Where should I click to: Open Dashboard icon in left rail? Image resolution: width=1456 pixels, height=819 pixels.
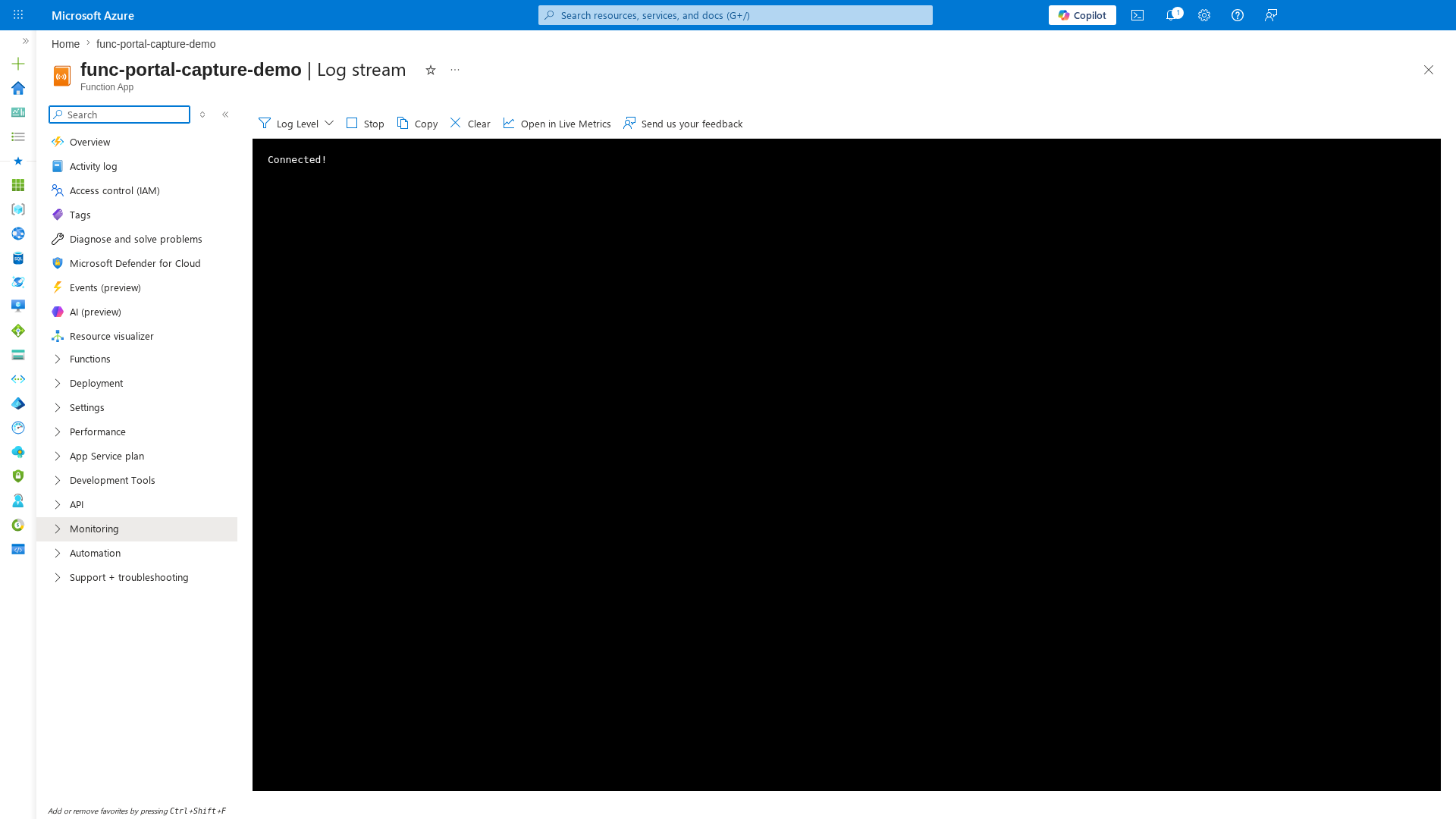tap(18, 112)
